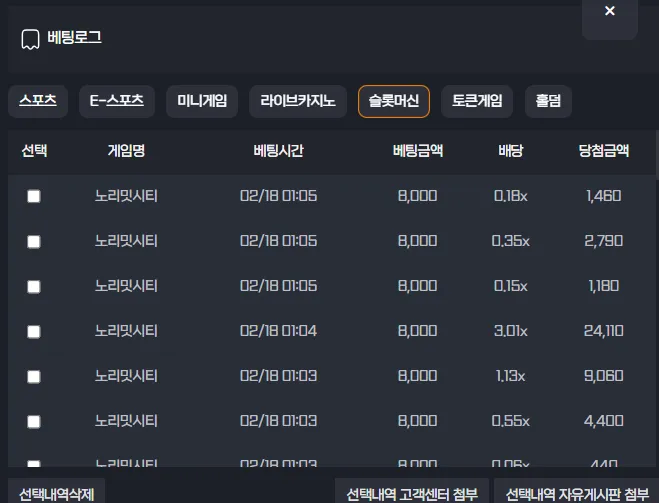Click the table's vertical scrollbar
Screen dimensions: 659x503
pyautogui.click(x=657, y=154)
